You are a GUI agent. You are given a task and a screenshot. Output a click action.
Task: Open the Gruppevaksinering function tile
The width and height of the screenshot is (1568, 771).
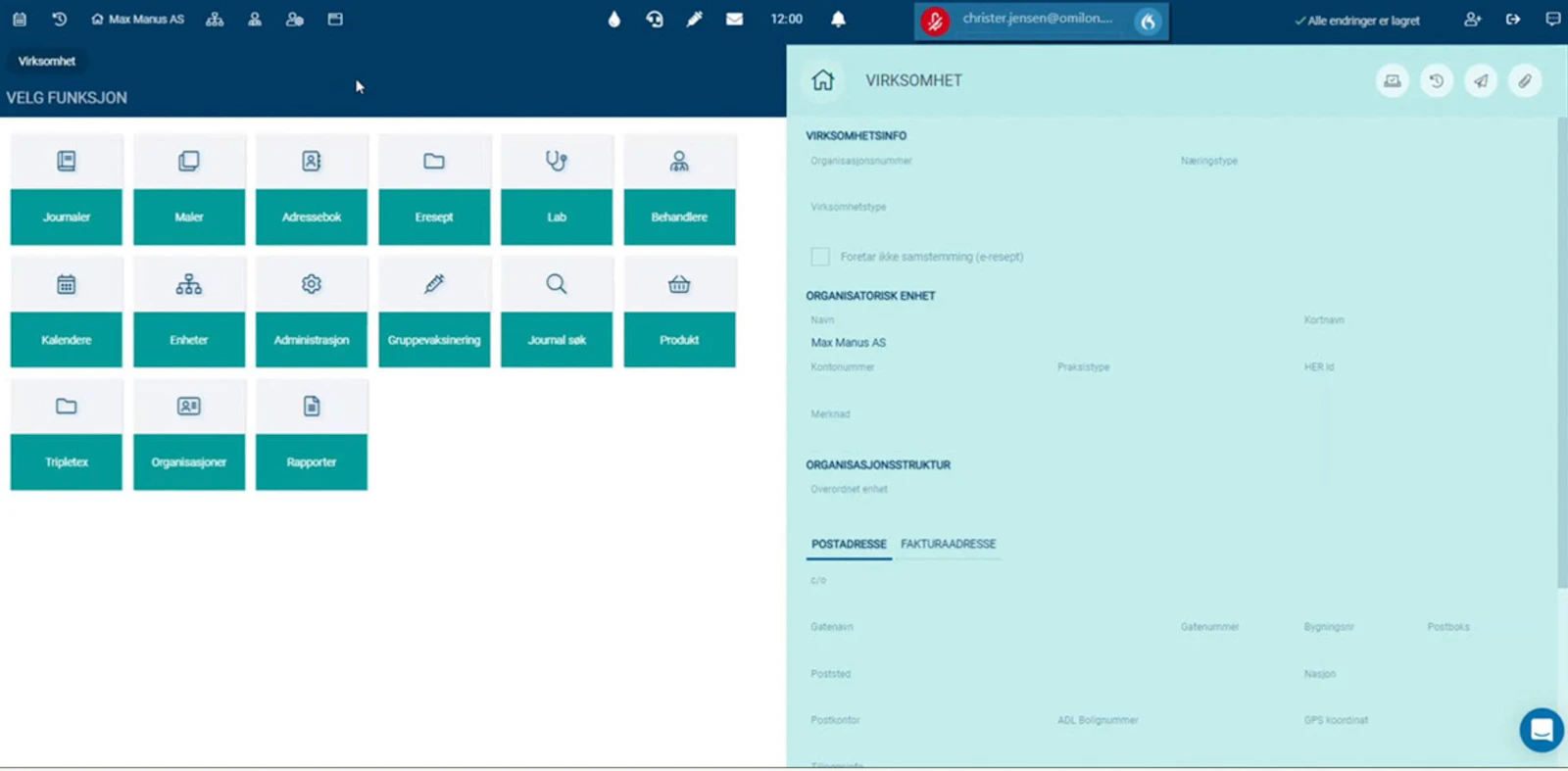(x=434, y=313)
